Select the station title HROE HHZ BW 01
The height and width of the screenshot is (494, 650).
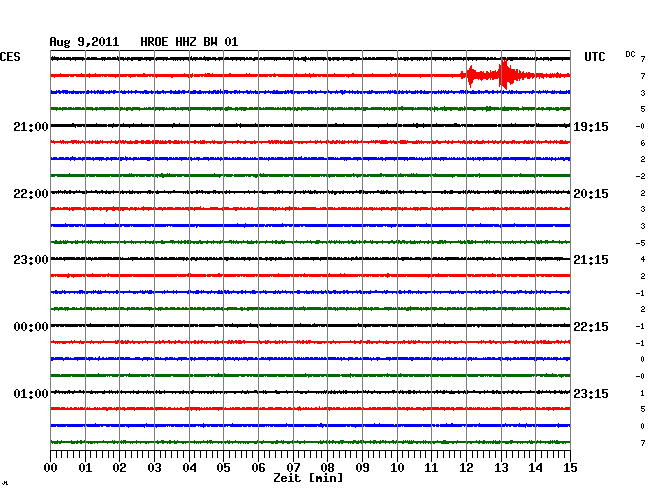[x=189, y=42]
